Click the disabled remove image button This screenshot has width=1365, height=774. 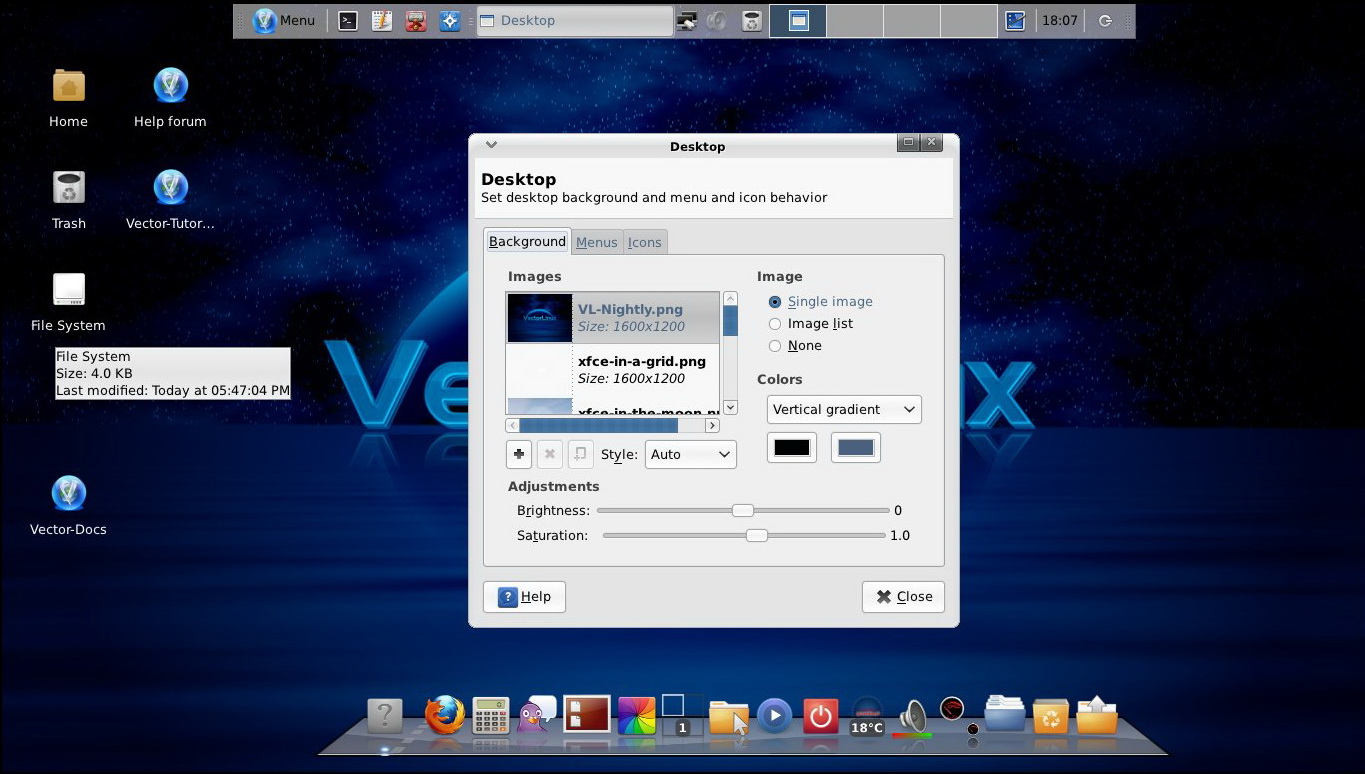549,454
